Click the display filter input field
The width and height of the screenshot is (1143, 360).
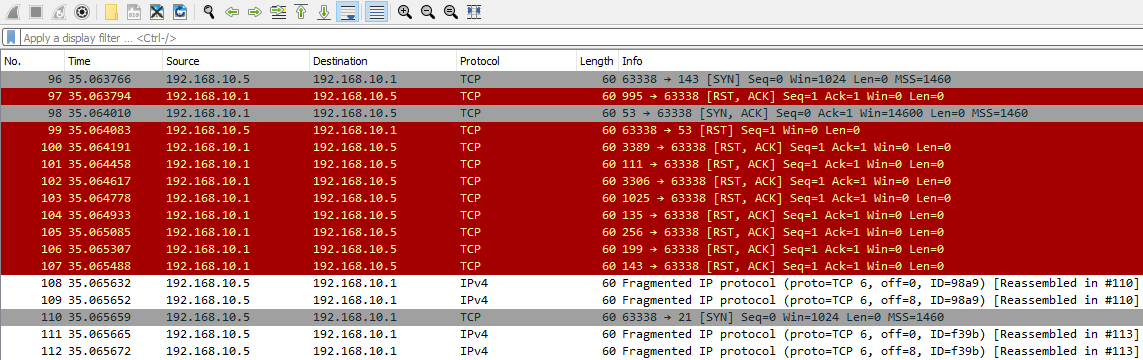pos(580,37)
